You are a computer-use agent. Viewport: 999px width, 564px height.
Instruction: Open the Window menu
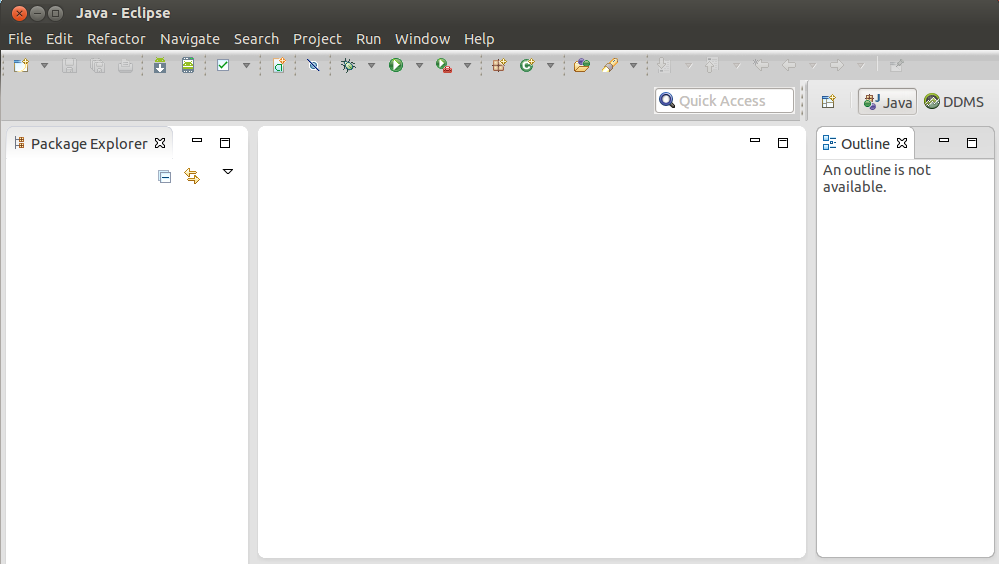pyautogui.click(x=422, y=39)
